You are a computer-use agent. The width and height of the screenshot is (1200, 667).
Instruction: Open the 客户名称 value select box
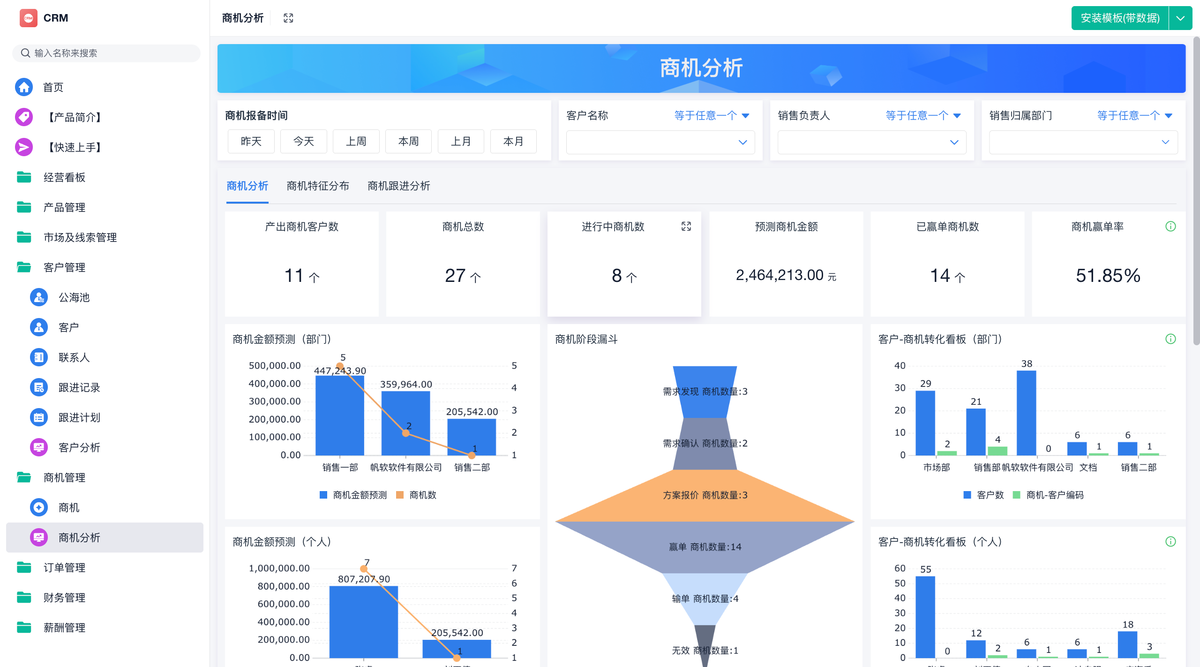660,142
